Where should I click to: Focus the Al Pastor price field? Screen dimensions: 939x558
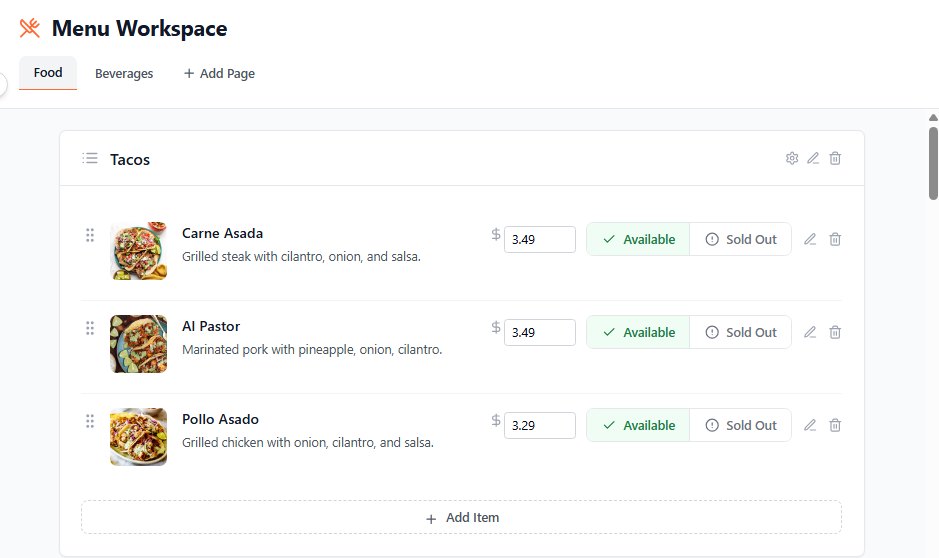point(540,332)
